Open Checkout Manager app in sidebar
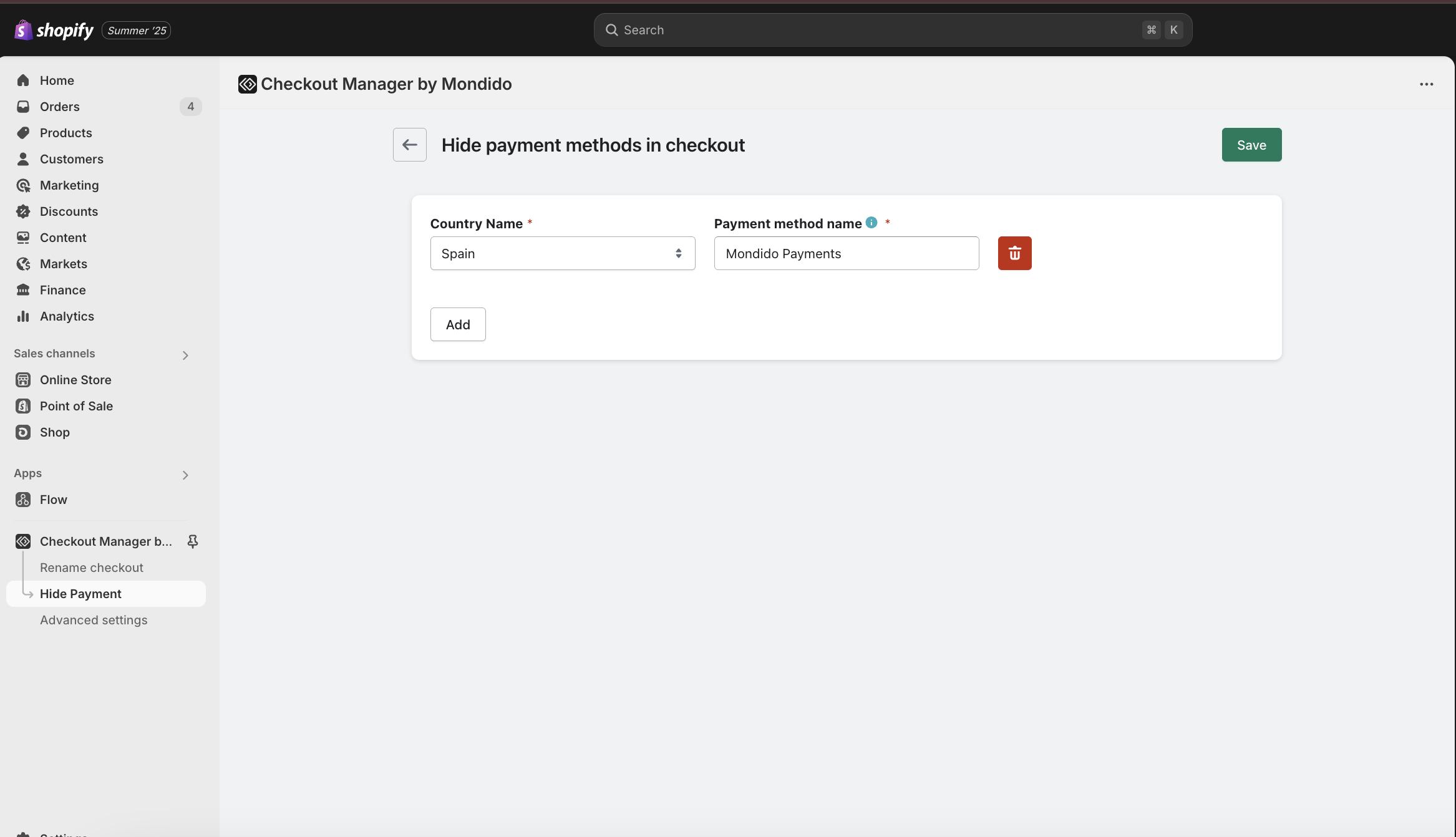1456x837 pixels. tap(106, 541)
